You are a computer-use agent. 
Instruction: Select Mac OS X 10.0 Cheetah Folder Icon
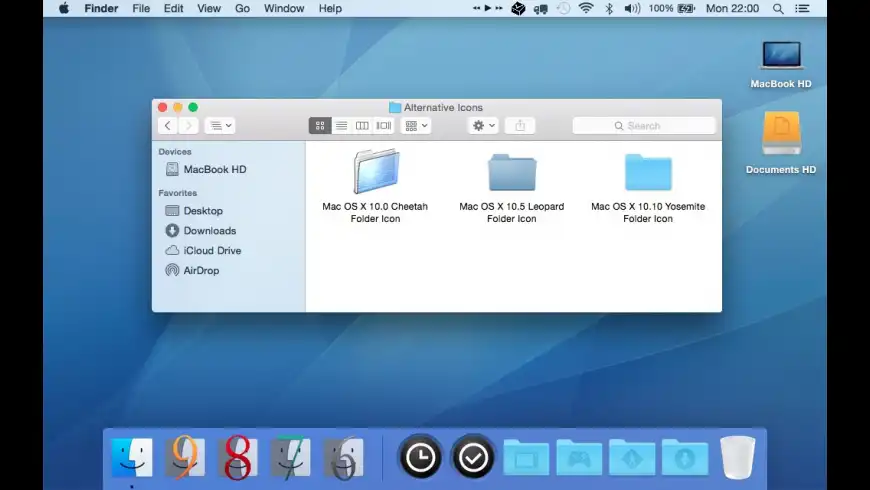tap(375, 172)
